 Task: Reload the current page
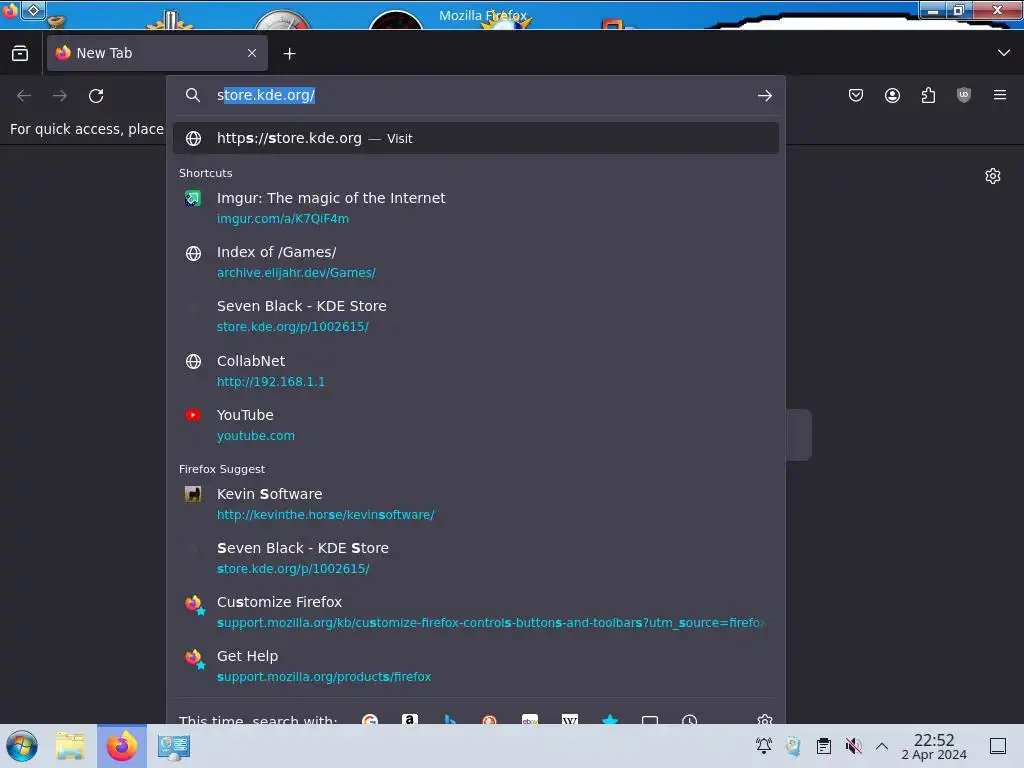[x=96, y=96]
